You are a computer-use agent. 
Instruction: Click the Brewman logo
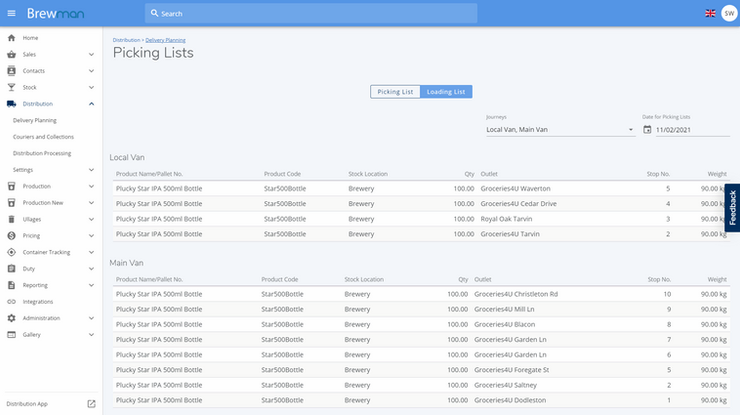pyautogui.click(x=55, y=13)
